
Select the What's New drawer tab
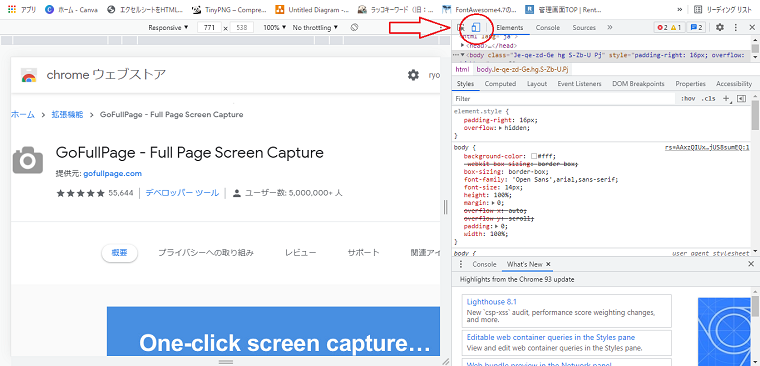(x=524, y=264)
